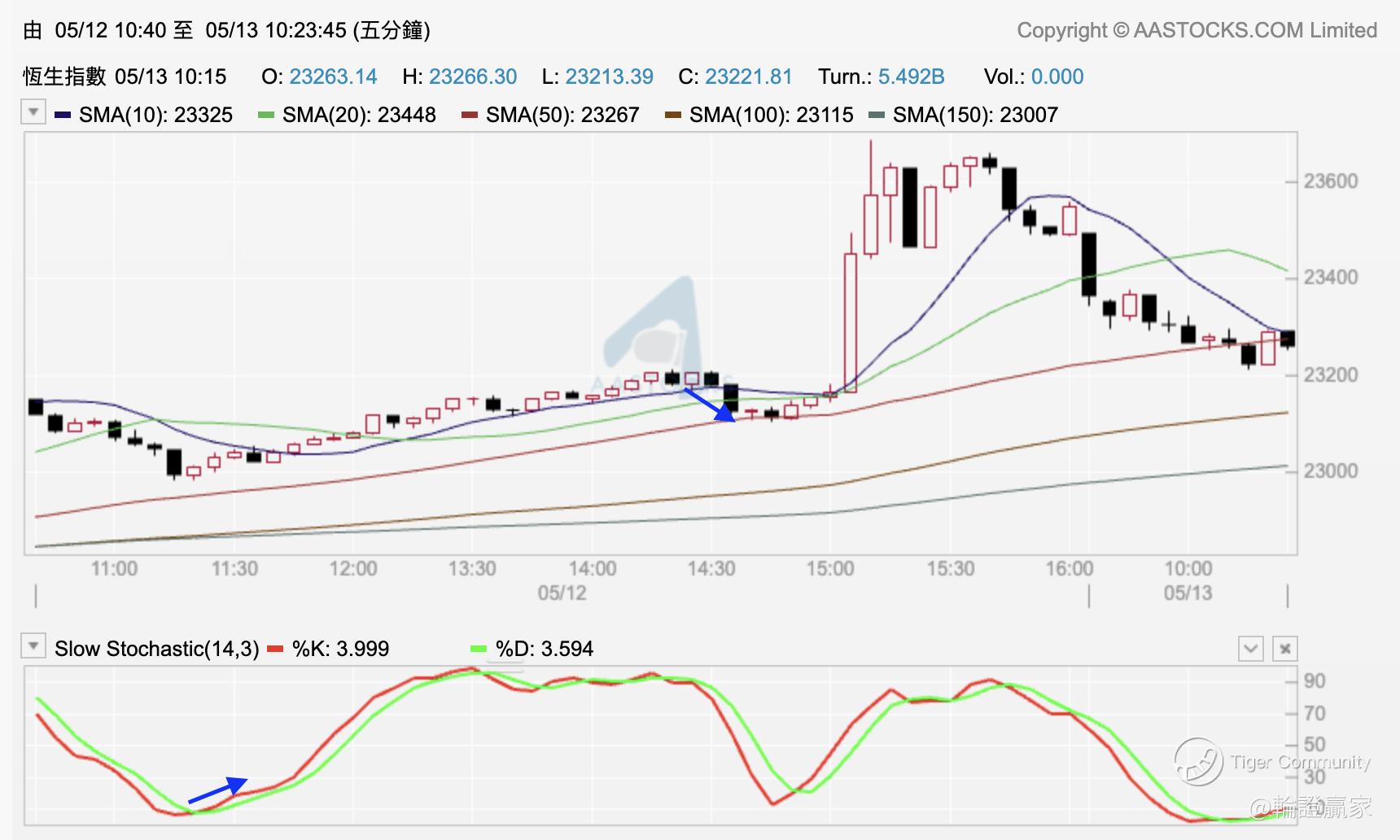This screenshot has width=1400, height=840.
Task: Click the '恆生指數 05/13 10:15' index label
Action: (x=125, y=77)
